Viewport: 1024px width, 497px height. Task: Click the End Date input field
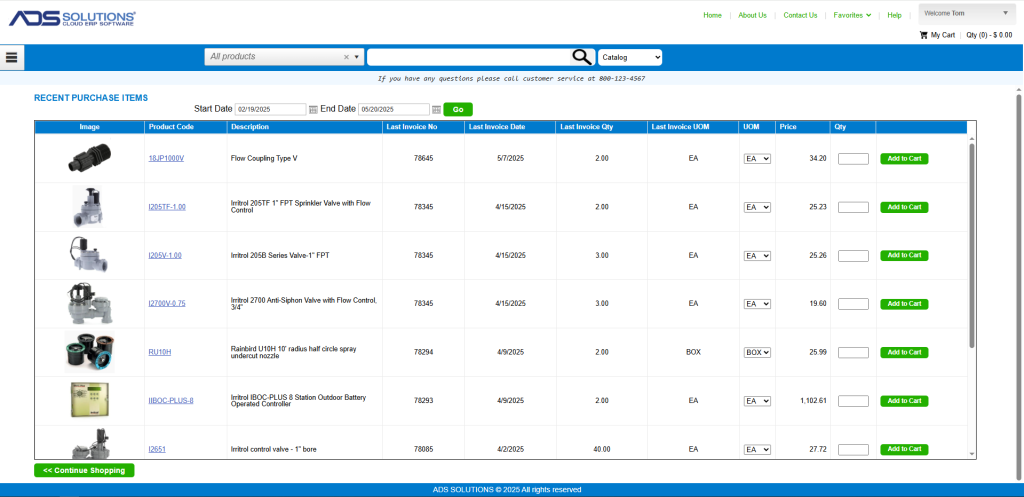click(x=394, y=109)
